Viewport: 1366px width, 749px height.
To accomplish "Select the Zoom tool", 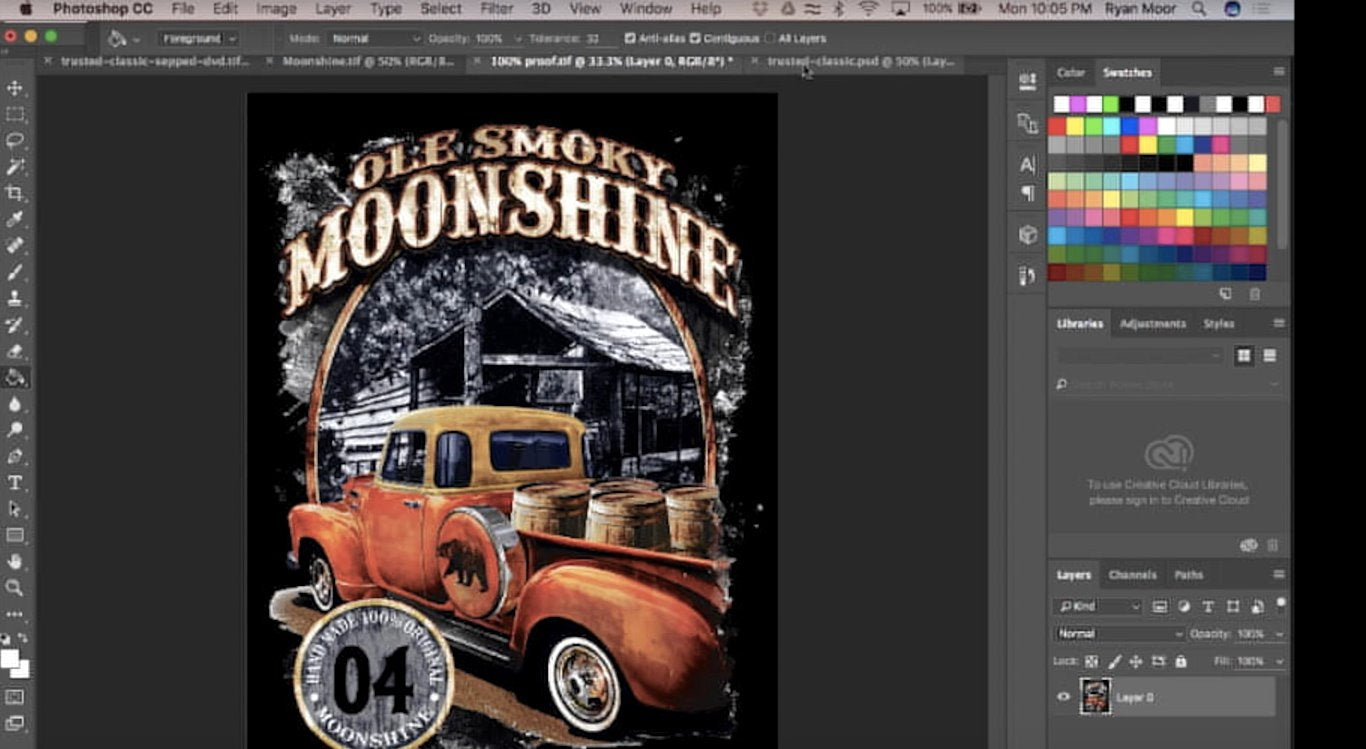I will (x=15, y=587).
